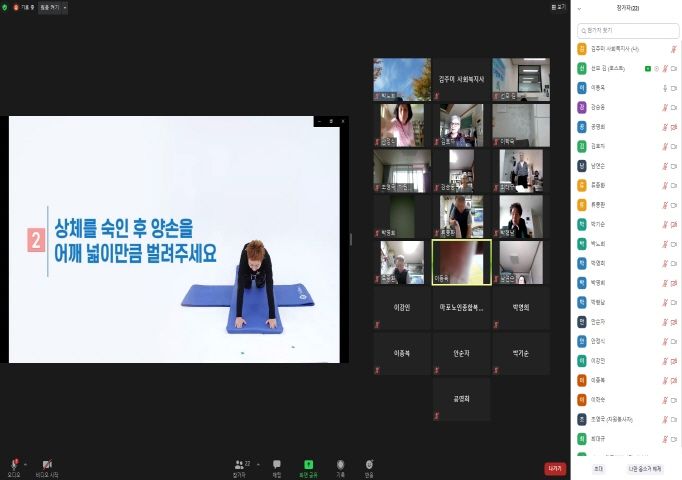
Task: Open the 보기 view menu at top right
Action: (558, 7)
